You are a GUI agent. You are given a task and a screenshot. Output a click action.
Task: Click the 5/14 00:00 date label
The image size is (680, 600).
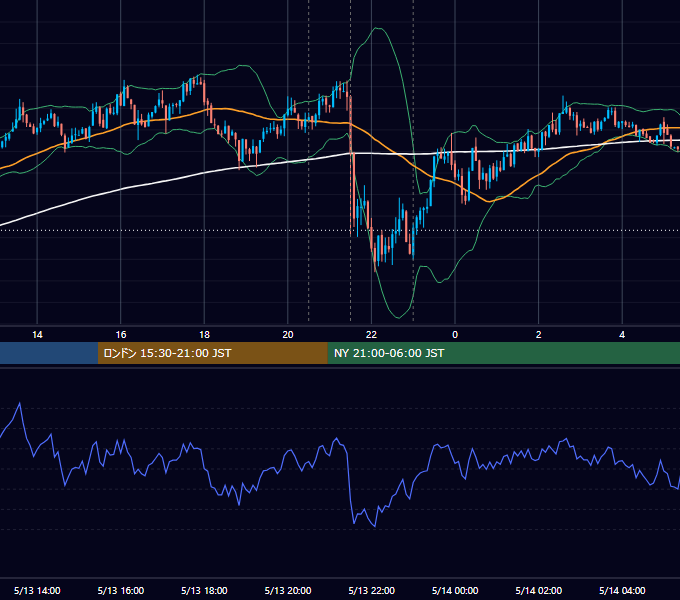[455, 590]
